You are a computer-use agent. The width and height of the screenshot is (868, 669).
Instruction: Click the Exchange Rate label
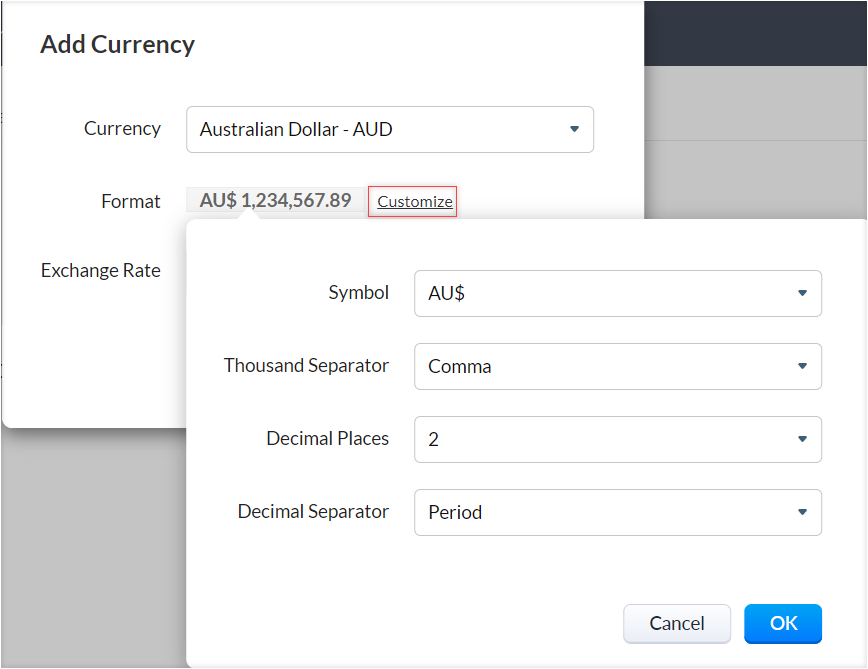[x=100, y=270]
